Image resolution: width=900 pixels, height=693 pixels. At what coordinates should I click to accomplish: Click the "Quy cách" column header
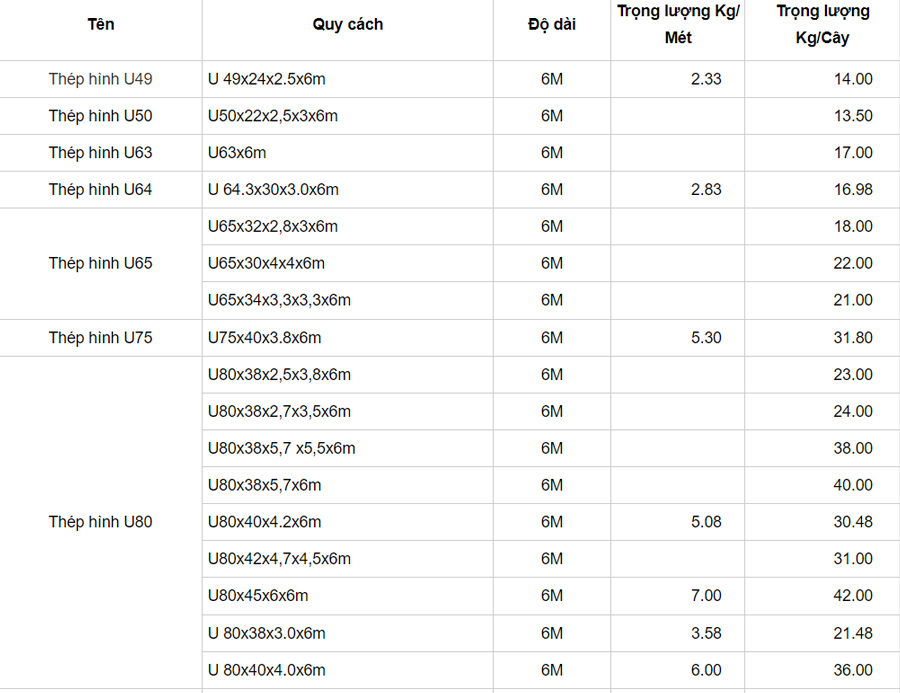(x=347, y=24)
